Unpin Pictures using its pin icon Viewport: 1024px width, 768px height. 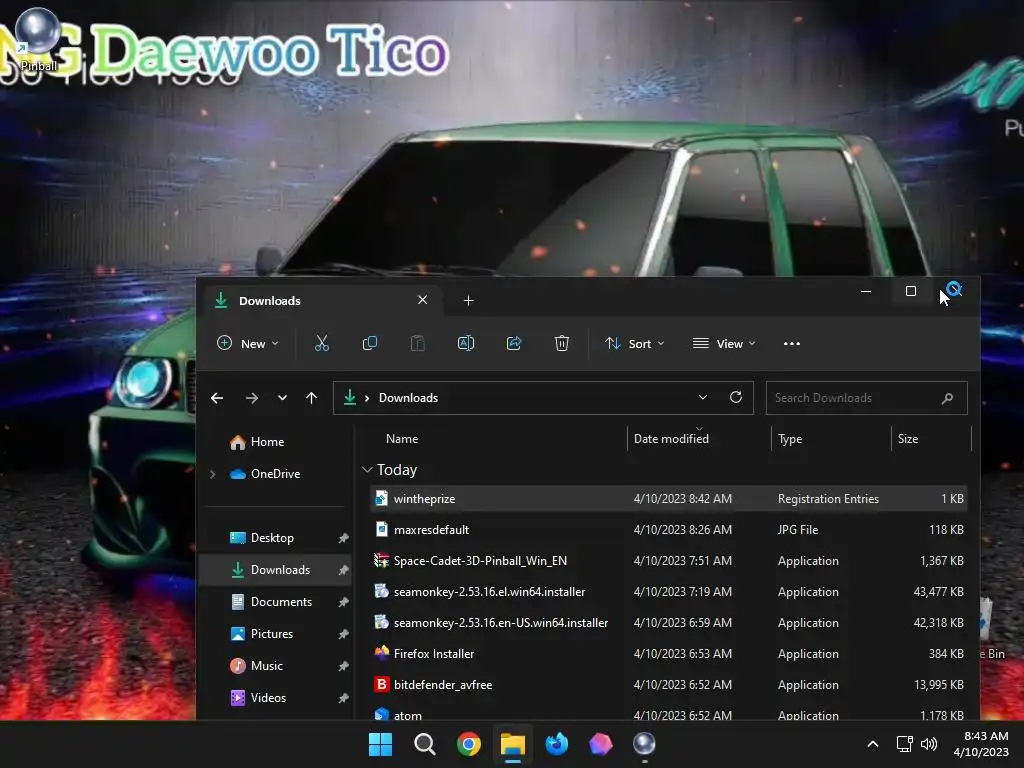click(x=343, y=634)
